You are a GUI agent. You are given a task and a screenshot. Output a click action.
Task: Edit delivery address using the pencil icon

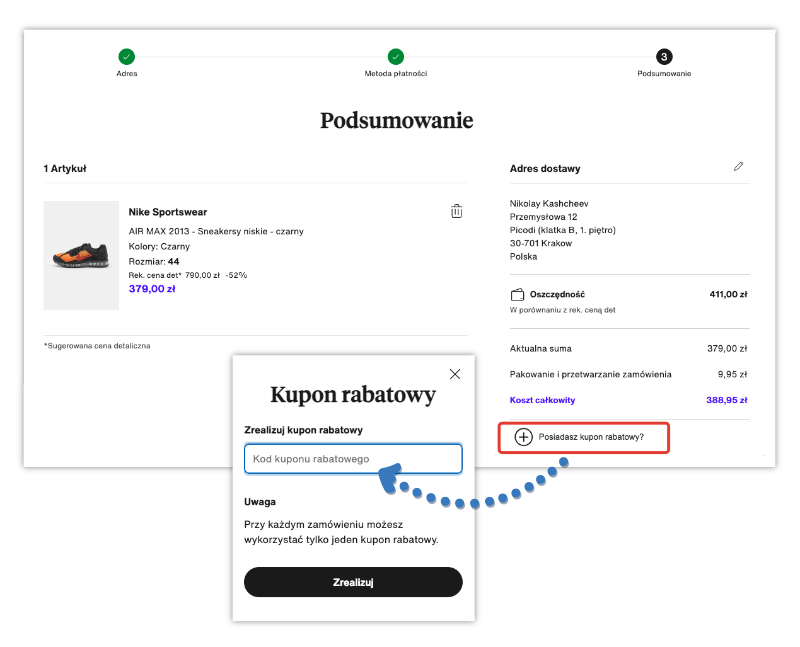(x=738, y=167)
